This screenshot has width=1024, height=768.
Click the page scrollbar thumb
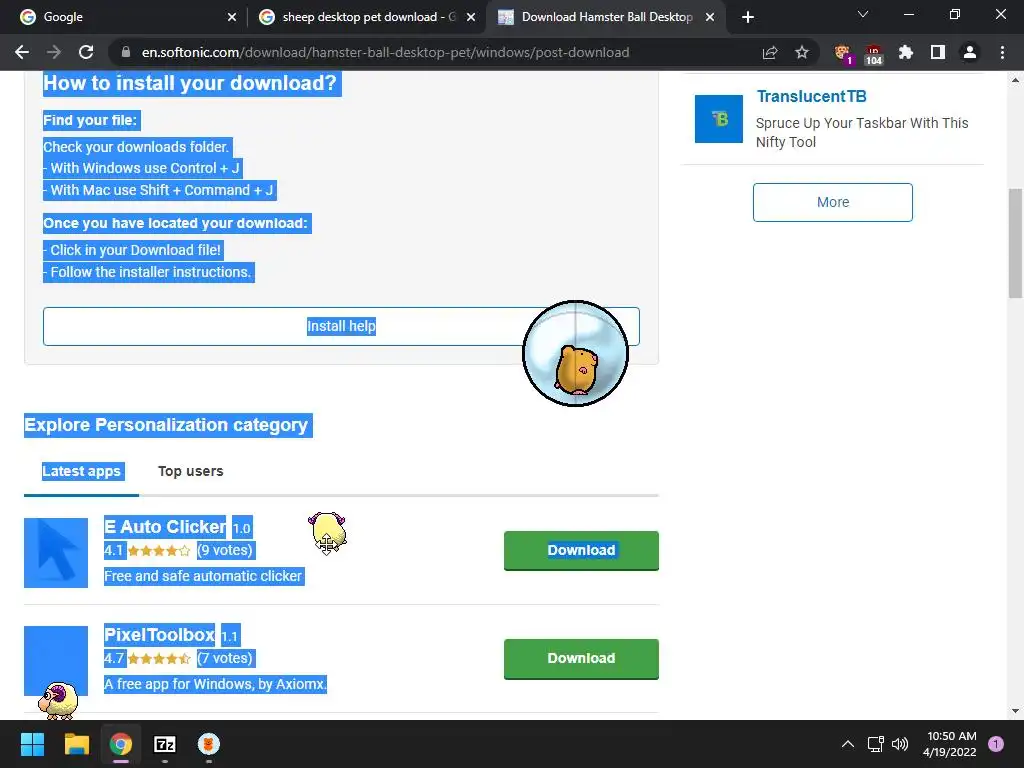pyautogui.click(x=1015, y=243)
